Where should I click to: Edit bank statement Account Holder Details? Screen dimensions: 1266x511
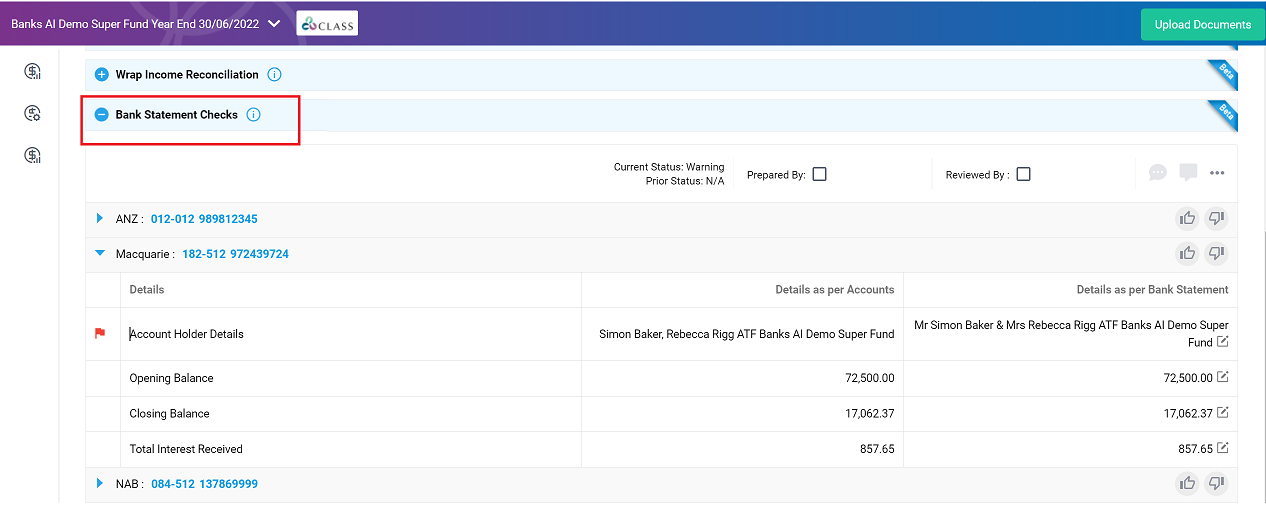coord(1222,342)
